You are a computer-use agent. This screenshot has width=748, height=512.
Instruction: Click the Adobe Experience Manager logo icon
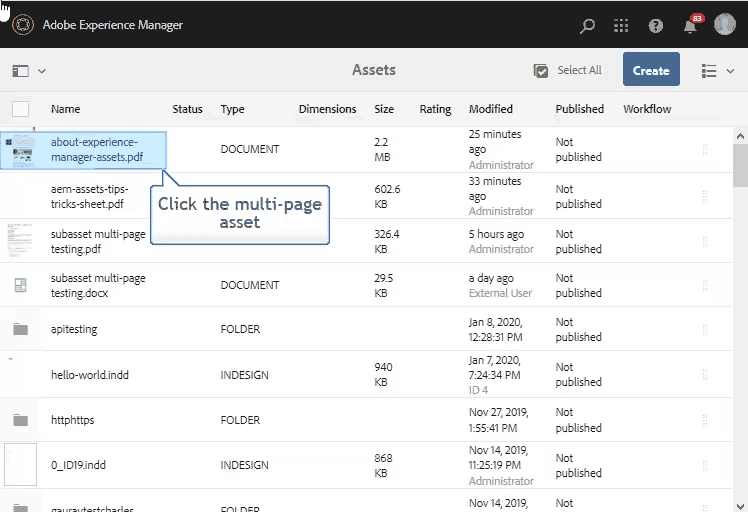tap(21, 25)
